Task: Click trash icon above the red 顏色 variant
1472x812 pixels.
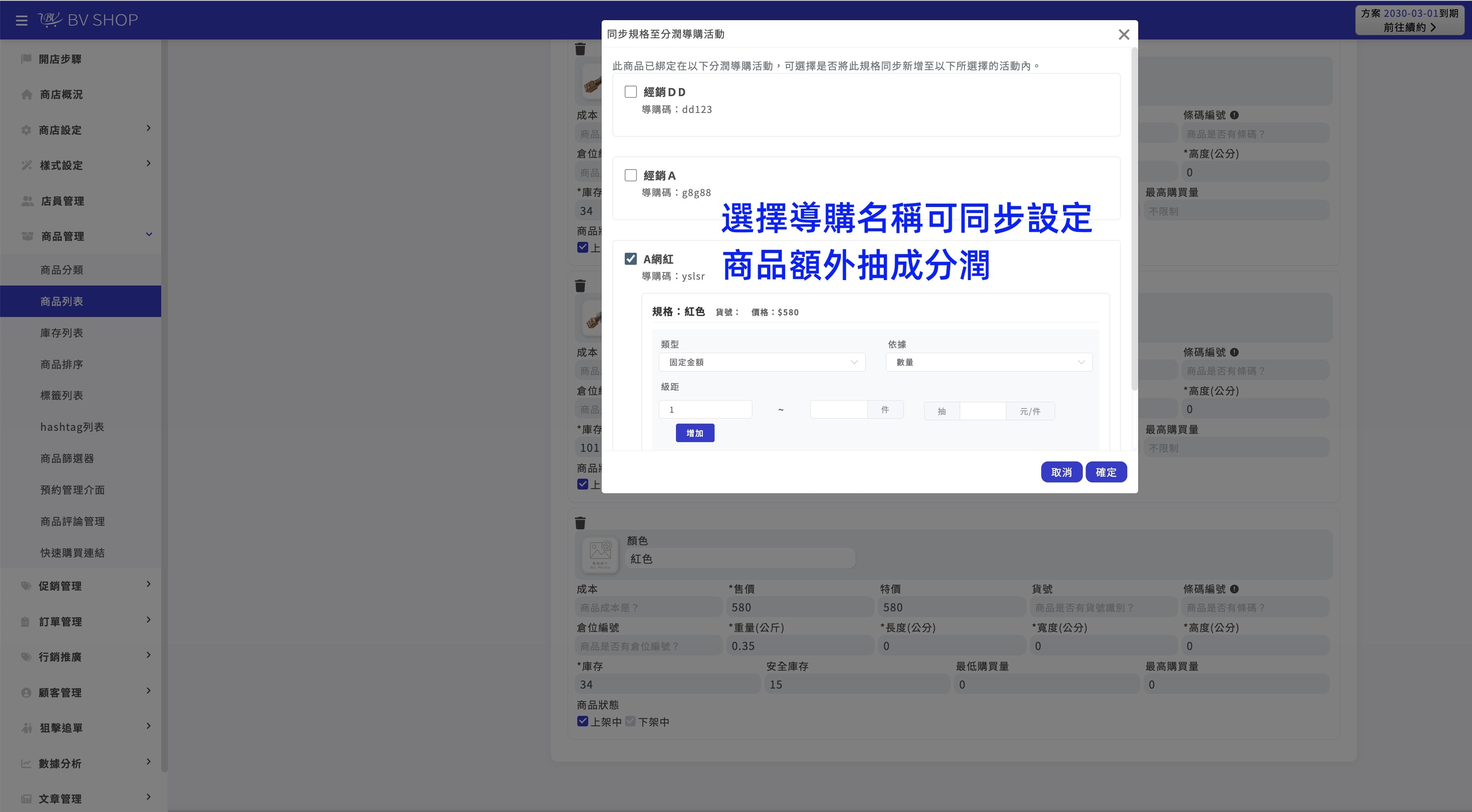Action: (580, 522)
